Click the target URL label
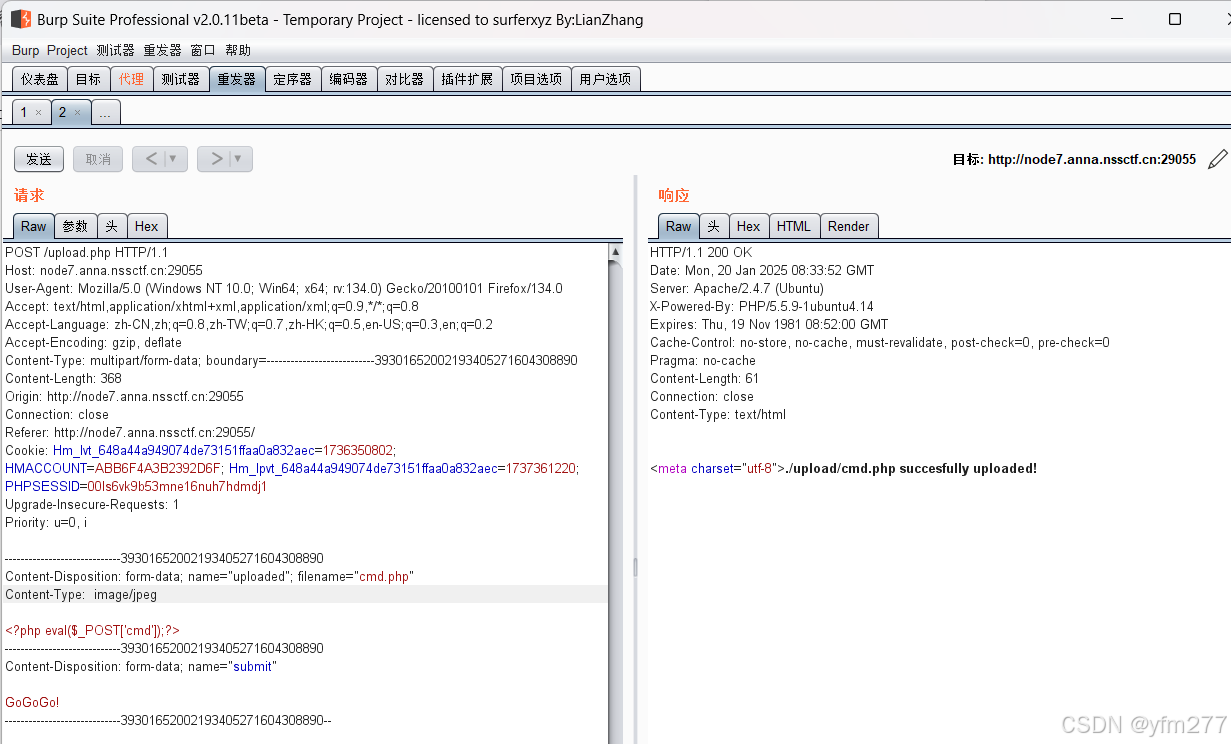Screen dimensions: 1231x744 click(x=1074, y=159)
